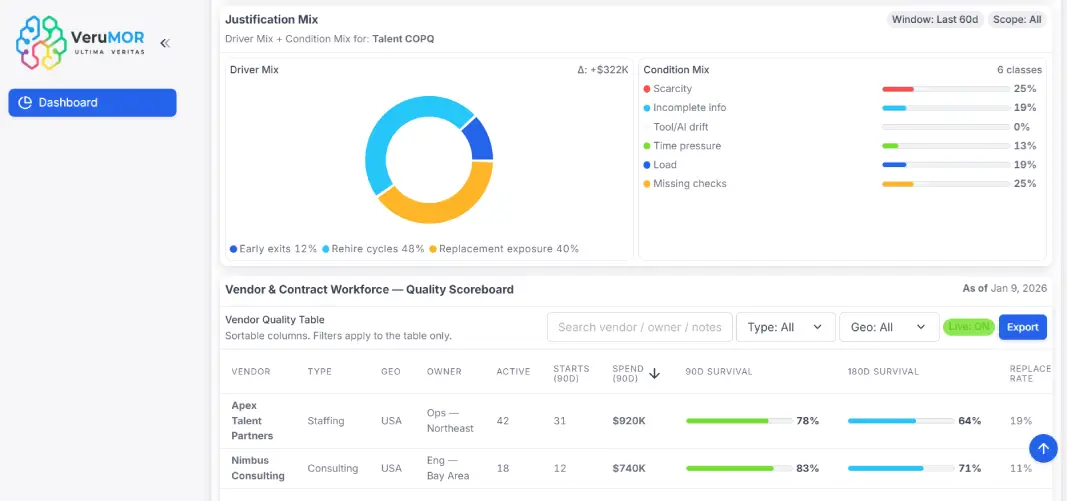This screenshot has width=1067, height=501.
Task: Open the Geo: All dropdown
Action: 888,327
